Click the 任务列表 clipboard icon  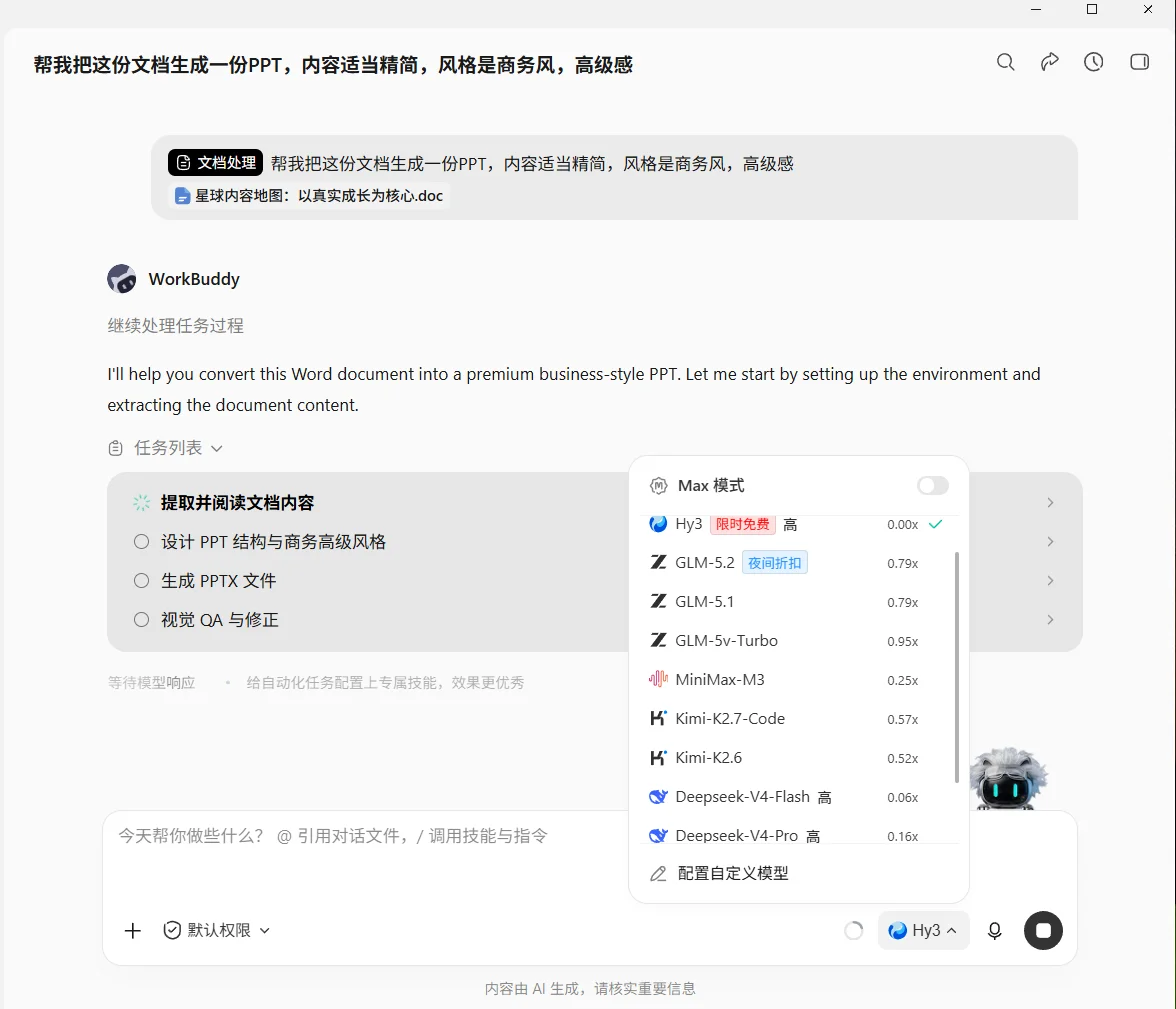coord(116,448)
